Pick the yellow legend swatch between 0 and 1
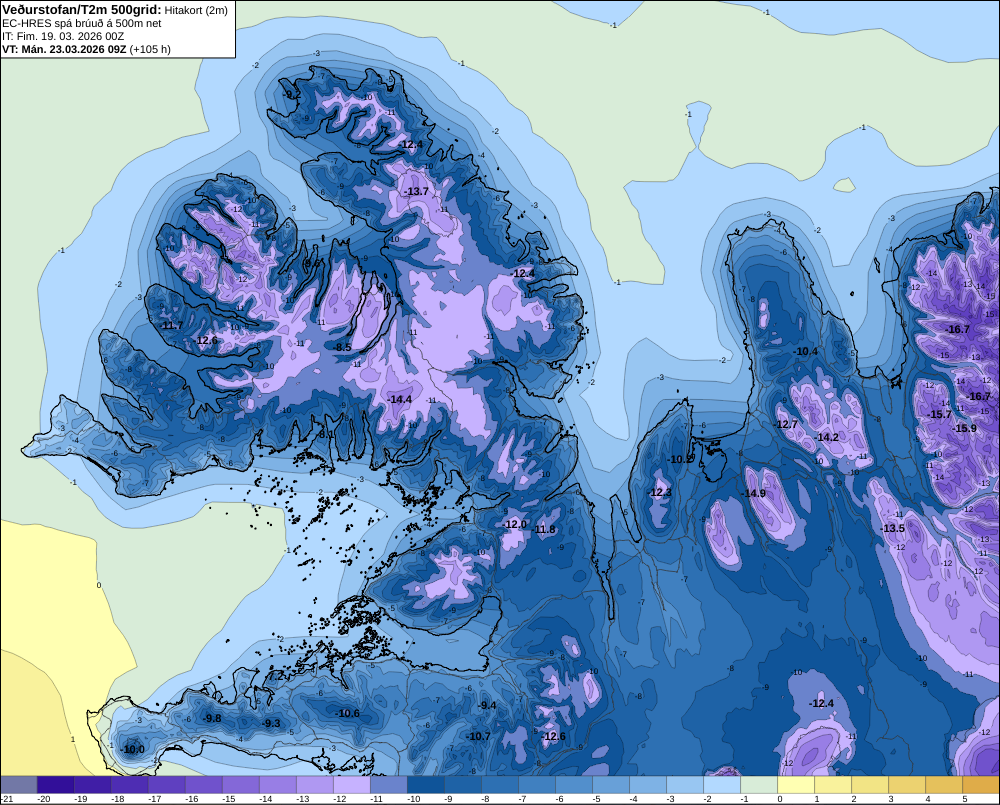This screenshot has width=1000, height=805. coord(796,785)
